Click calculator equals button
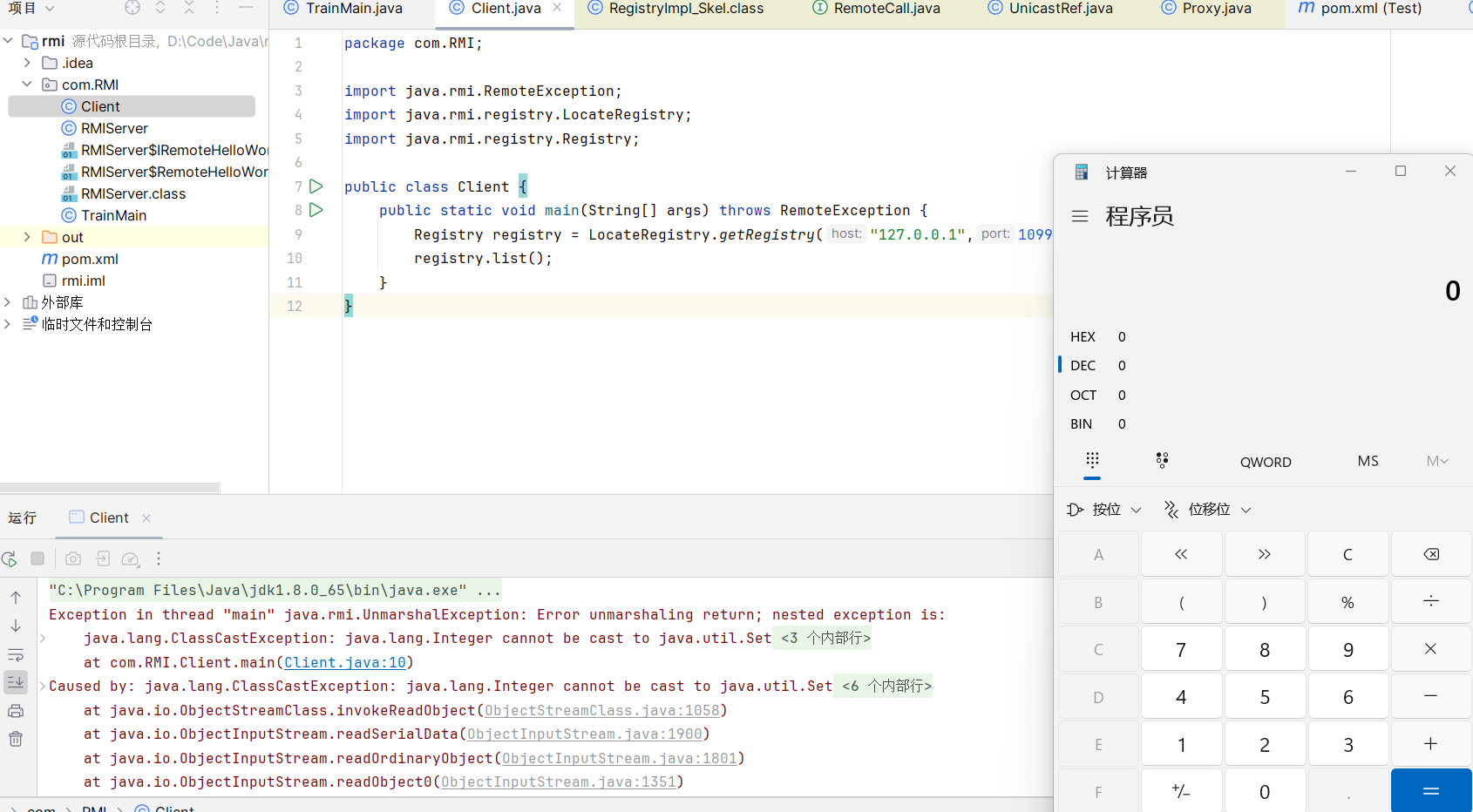The width and height of the screenshot is (1473, 812). [x=1431, y=791]
